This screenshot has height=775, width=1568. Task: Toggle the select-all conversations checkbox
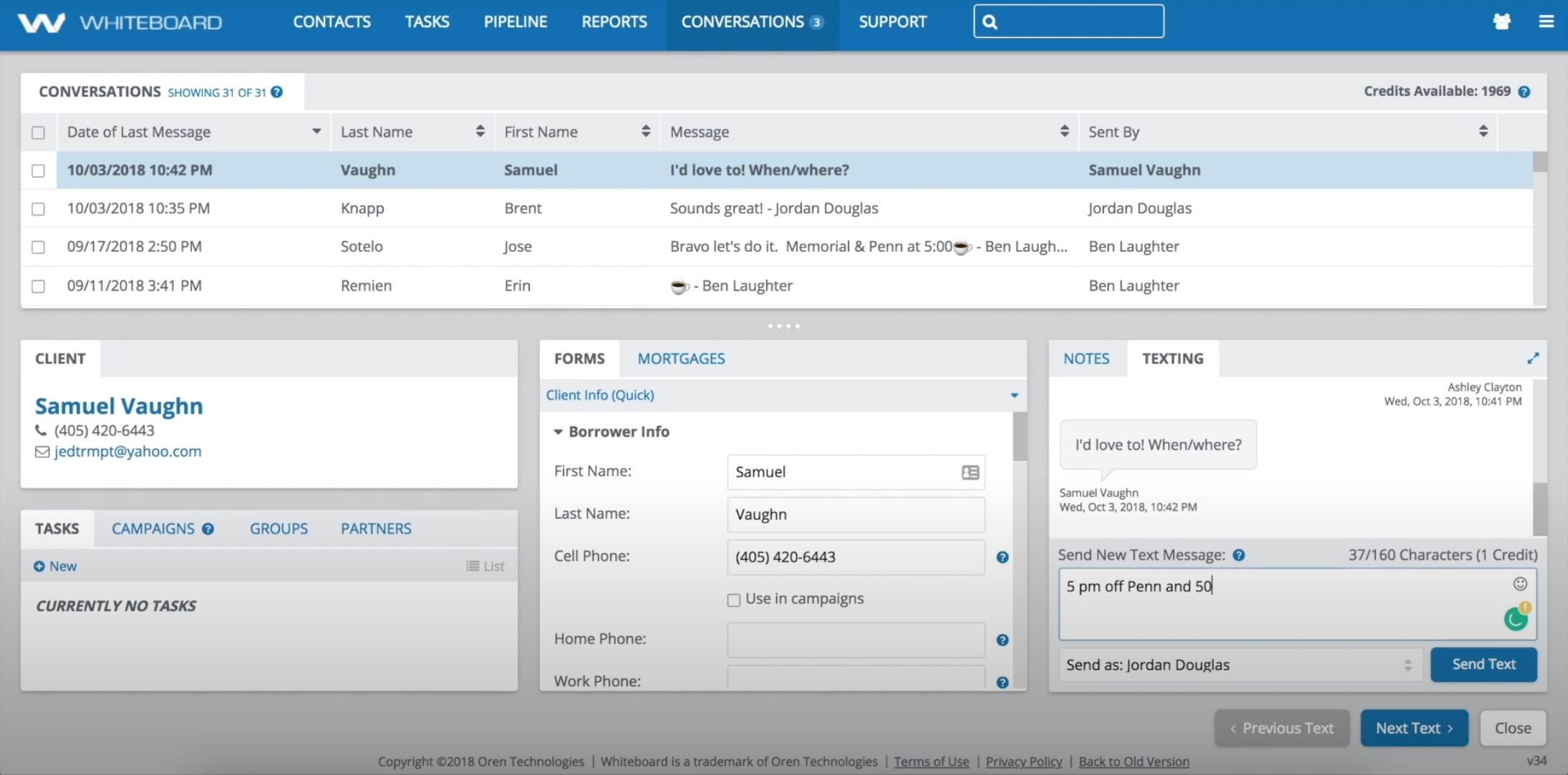pos(38,133)
